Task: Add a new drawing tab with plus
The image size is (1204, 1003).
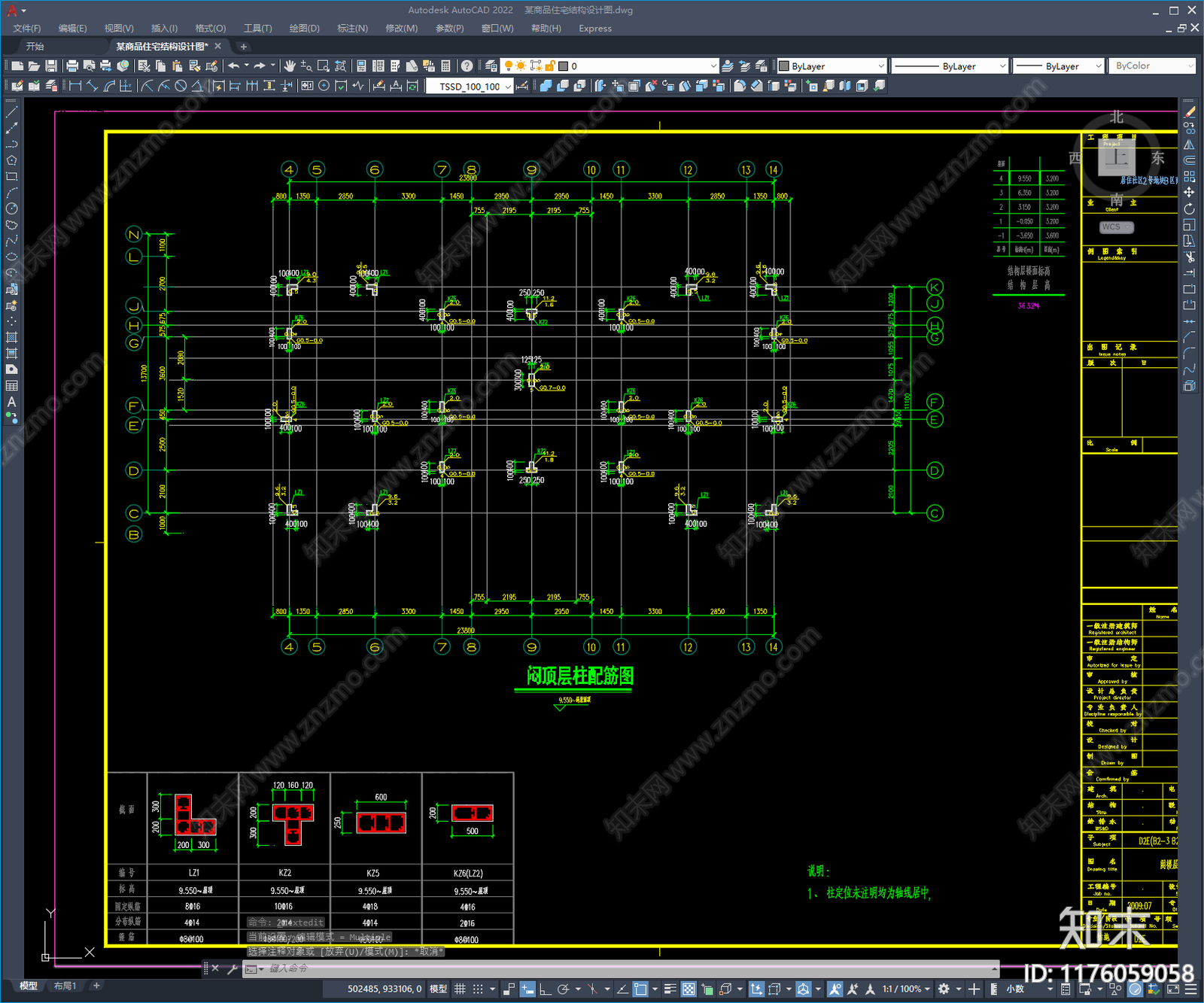Action: click(x=243, y=47)
